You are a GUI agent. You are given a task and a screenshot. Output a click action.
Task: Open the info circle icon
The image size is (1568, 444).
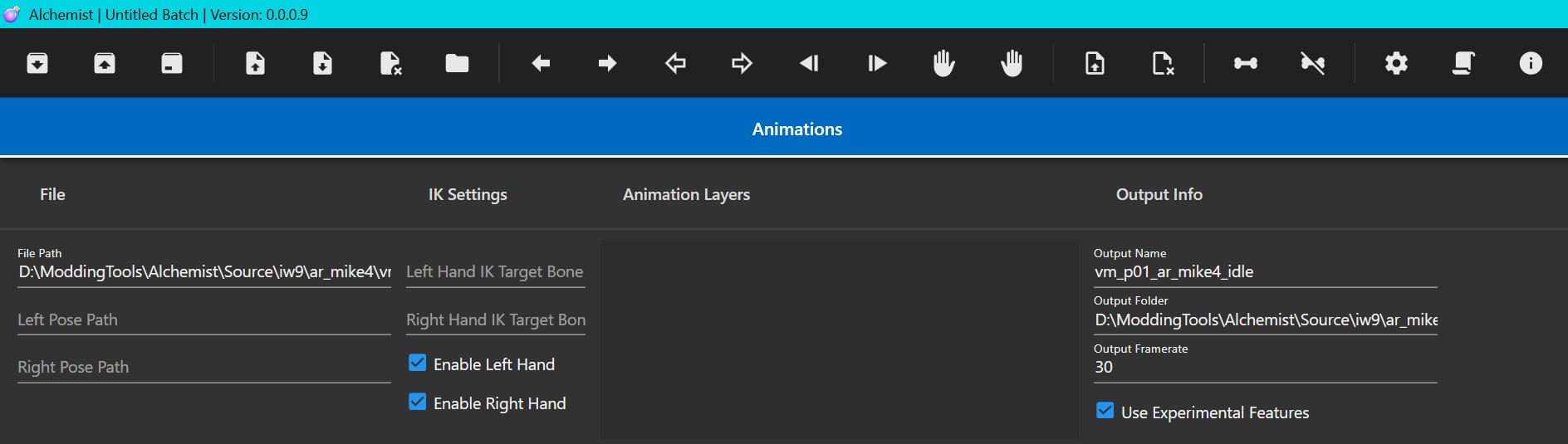pos(1531,63)
